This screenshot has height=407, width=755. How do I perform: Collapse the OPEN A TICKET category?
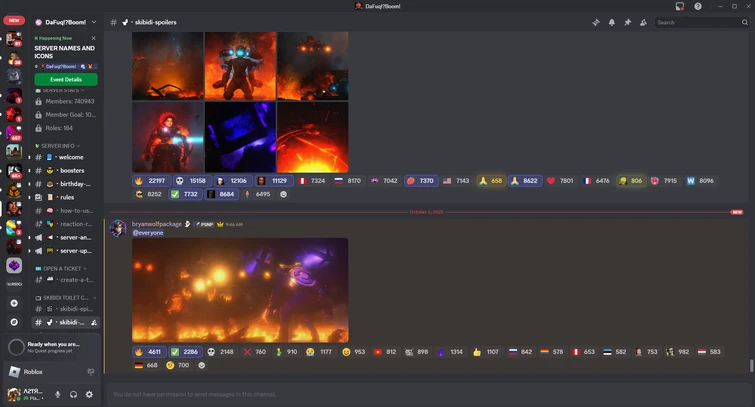click(x=62, y=268)
